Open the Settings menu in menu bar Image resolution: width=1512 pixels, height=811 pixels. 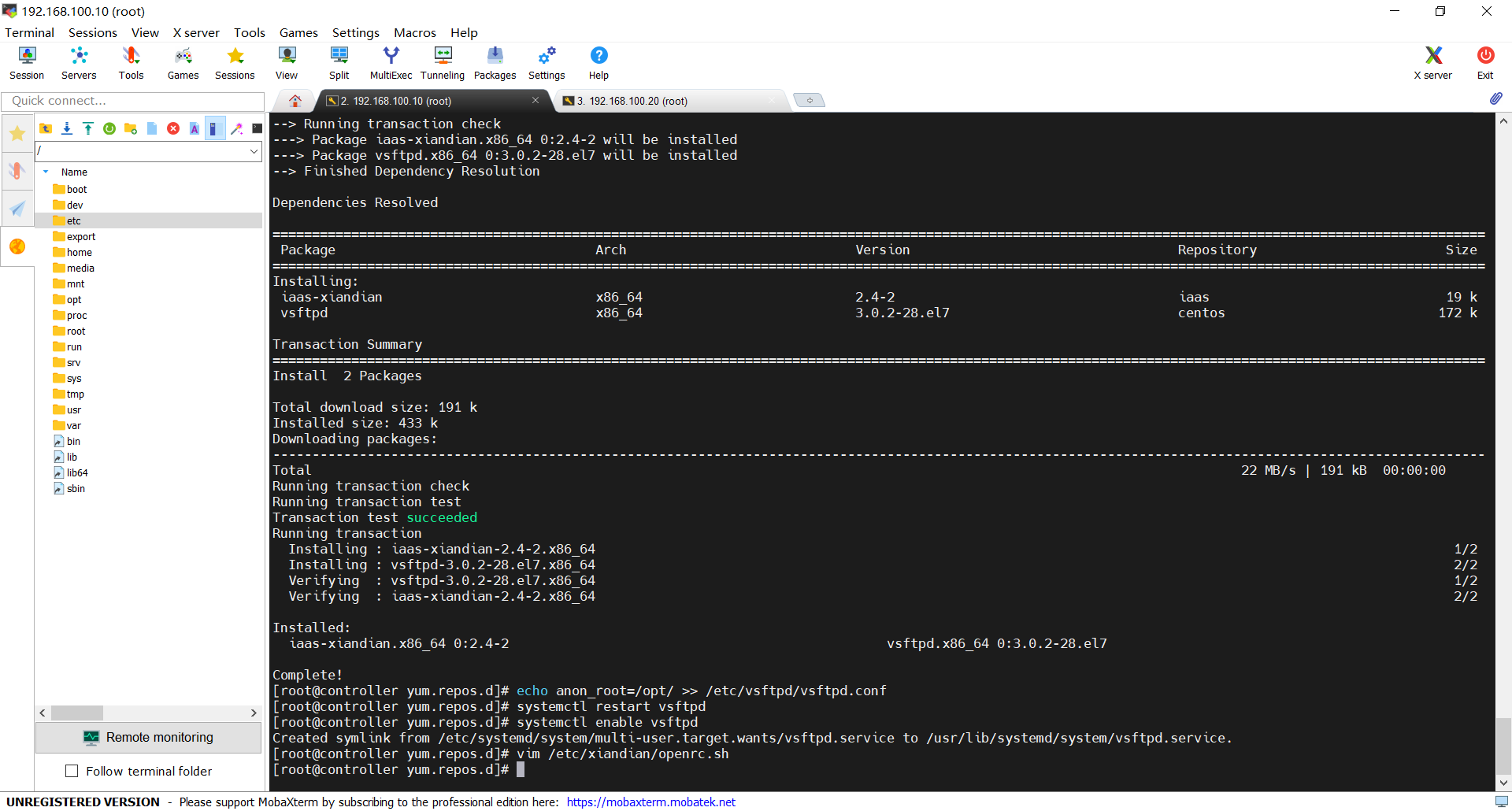355,32
